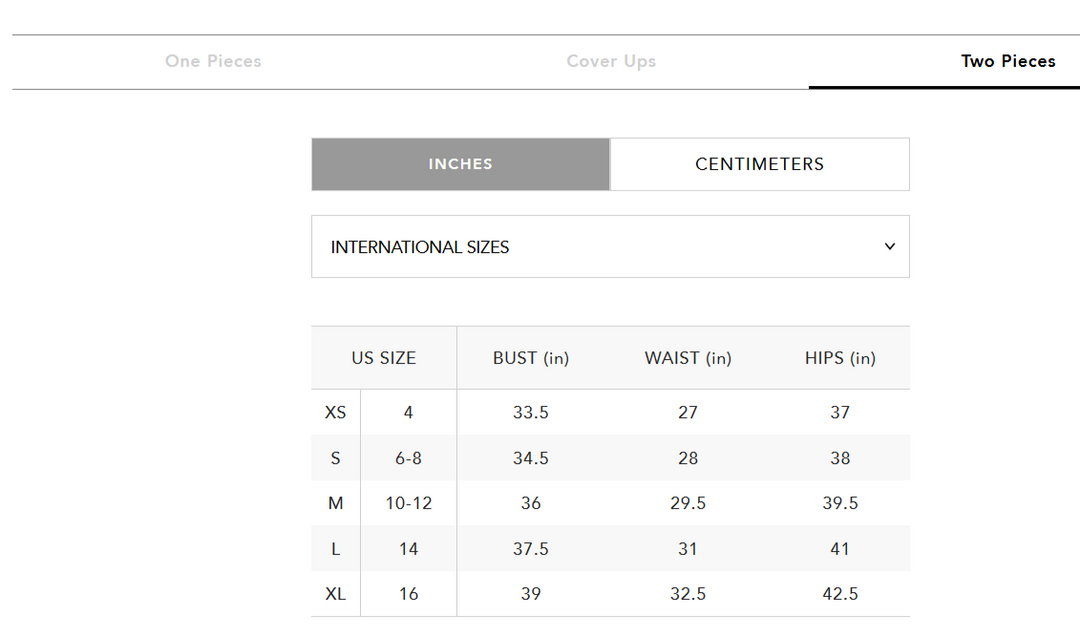
Task: Click bust value 39 in XL row
Action: click(530, 594)
